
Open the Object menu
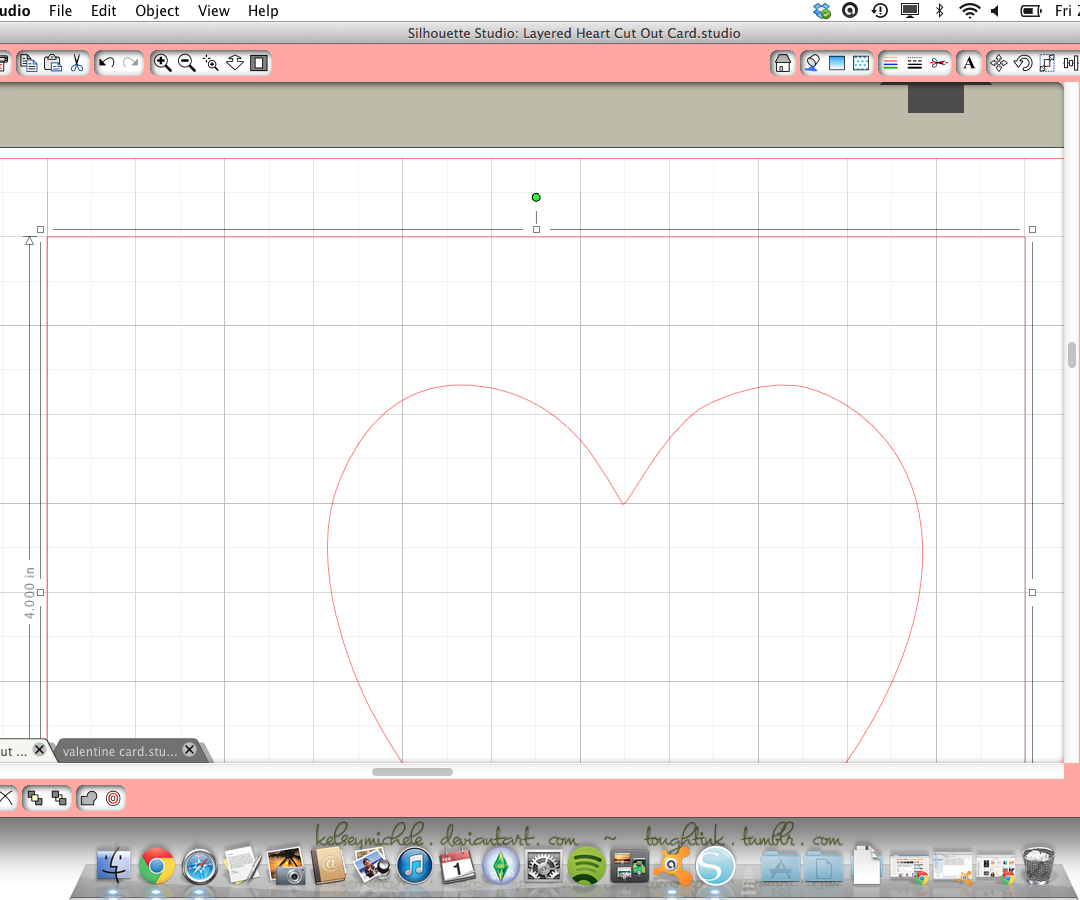(157, 11)
